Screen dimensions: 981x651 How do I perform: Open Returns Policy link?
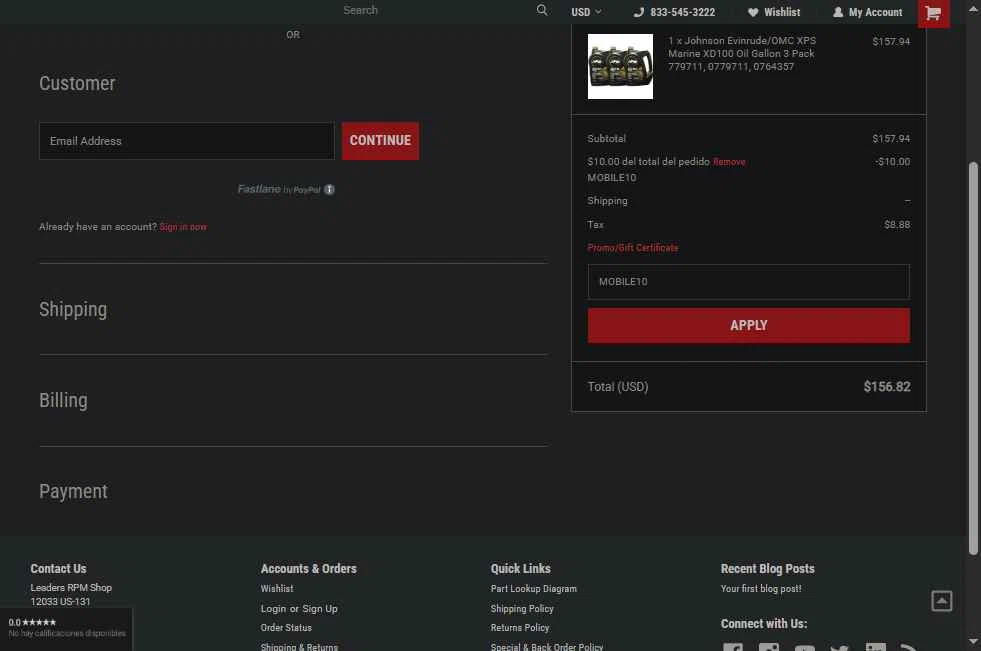coord(520,627)
